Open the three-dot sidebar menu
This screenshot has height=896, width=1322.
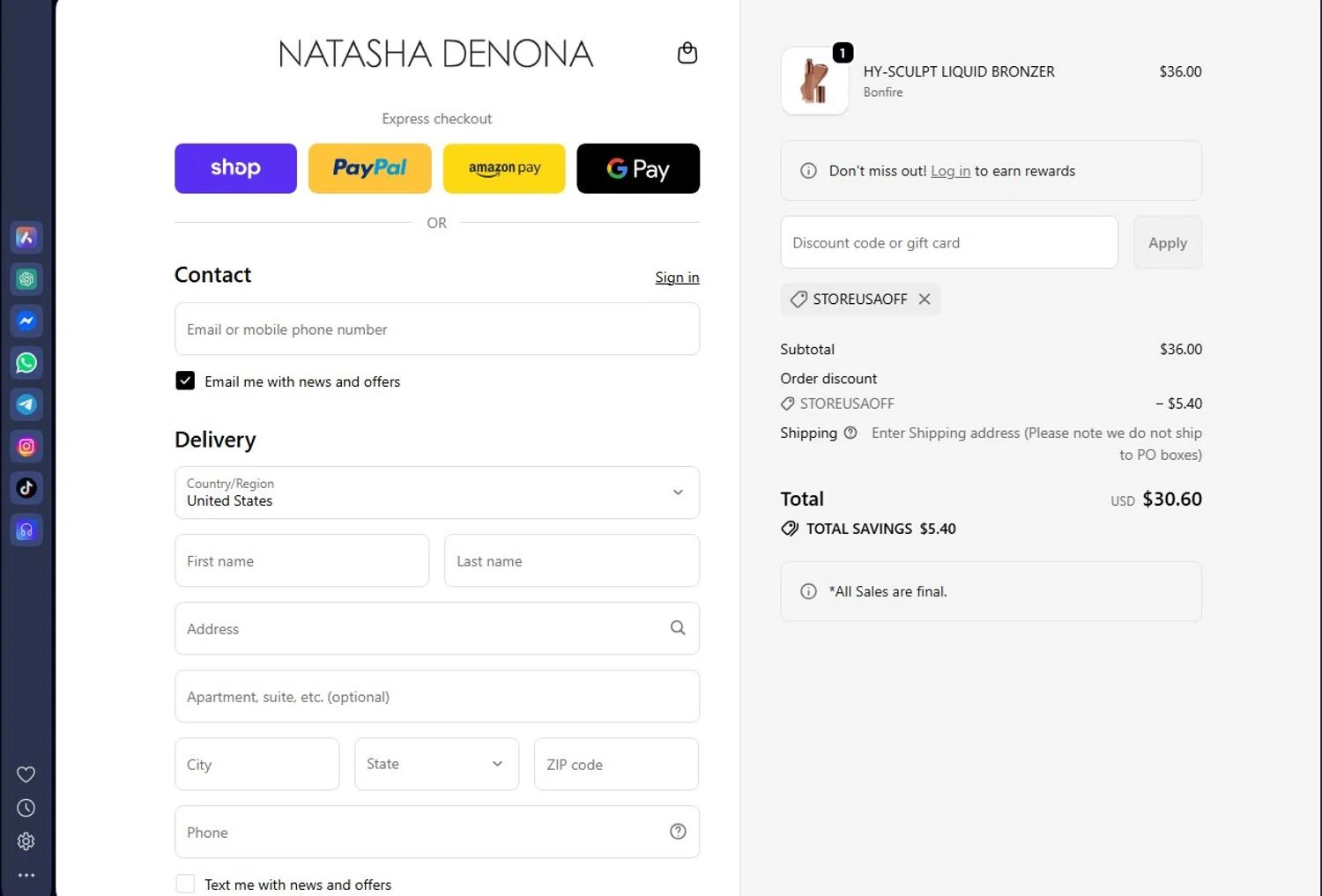coord(26,875)
